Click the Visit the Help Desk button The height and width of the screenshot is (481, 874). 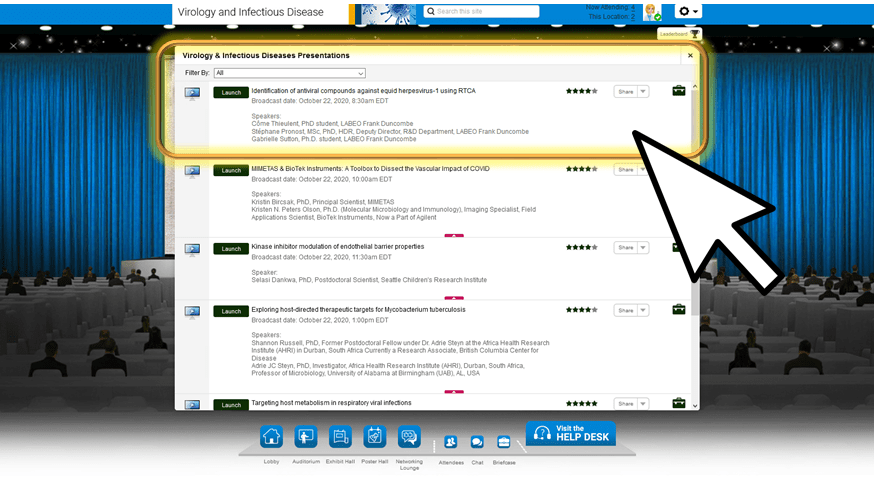pos(571,433)
